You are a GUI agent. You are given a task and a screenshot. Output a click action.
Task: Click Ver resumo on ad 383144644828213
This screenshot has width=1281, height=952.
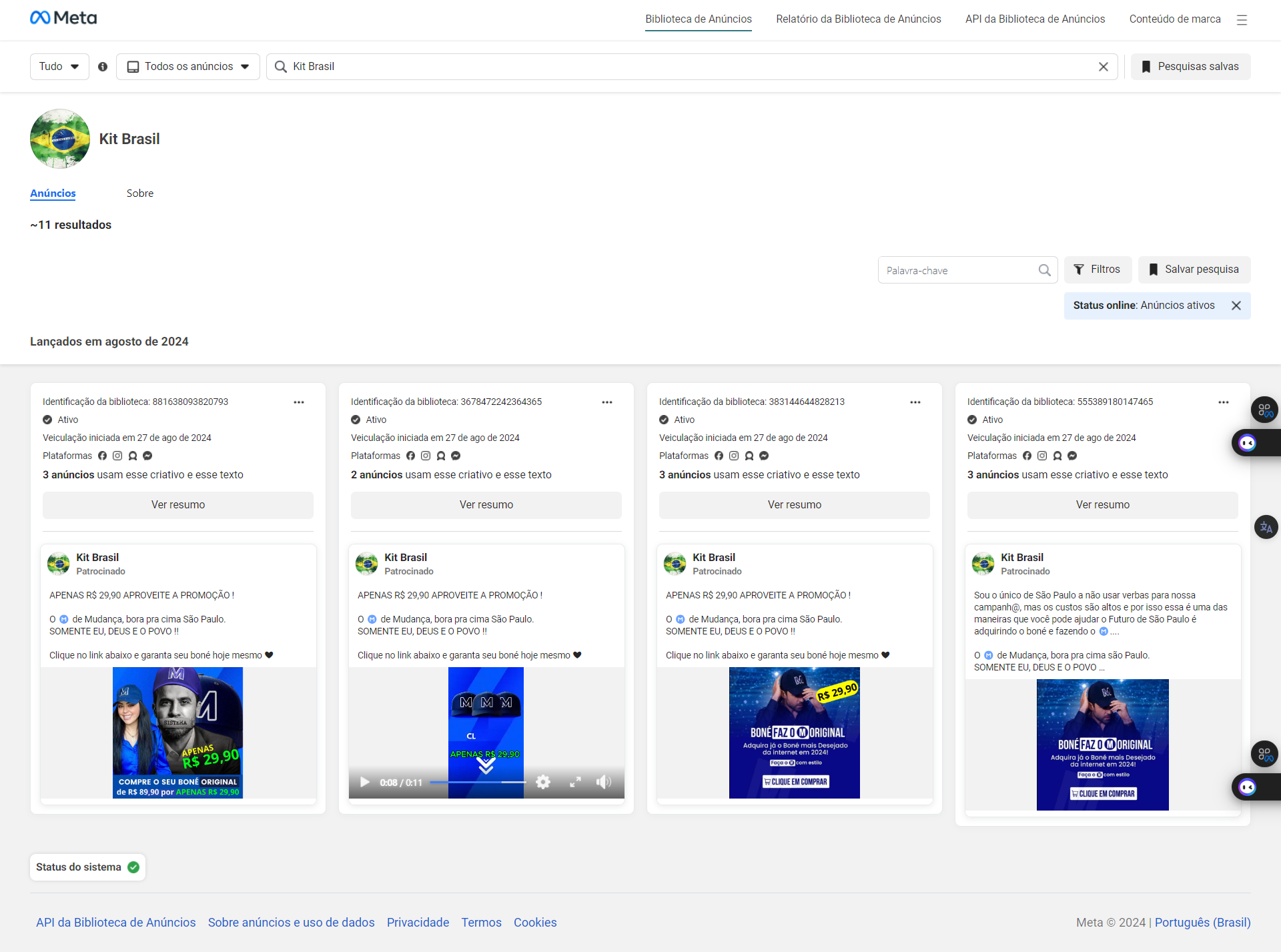coord(795,505)
